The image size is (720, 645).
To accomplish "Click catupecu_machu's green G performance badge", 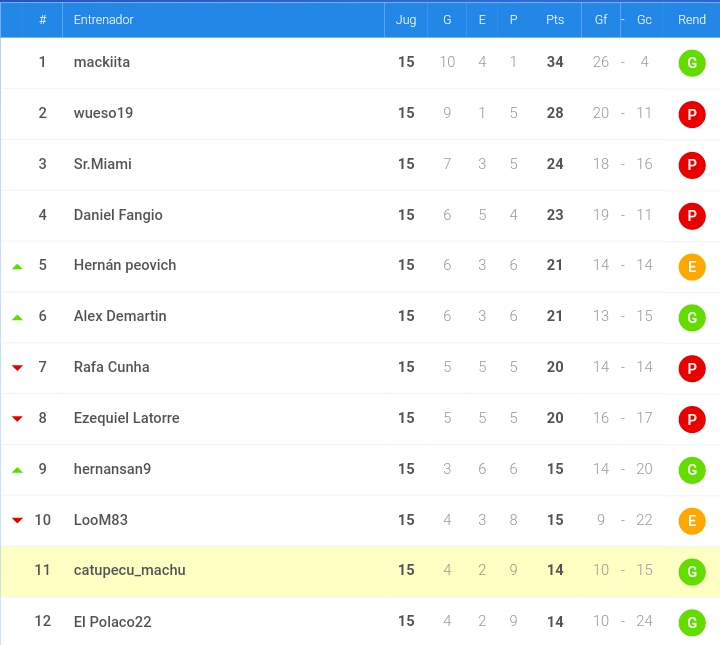I will coord(692,572).
